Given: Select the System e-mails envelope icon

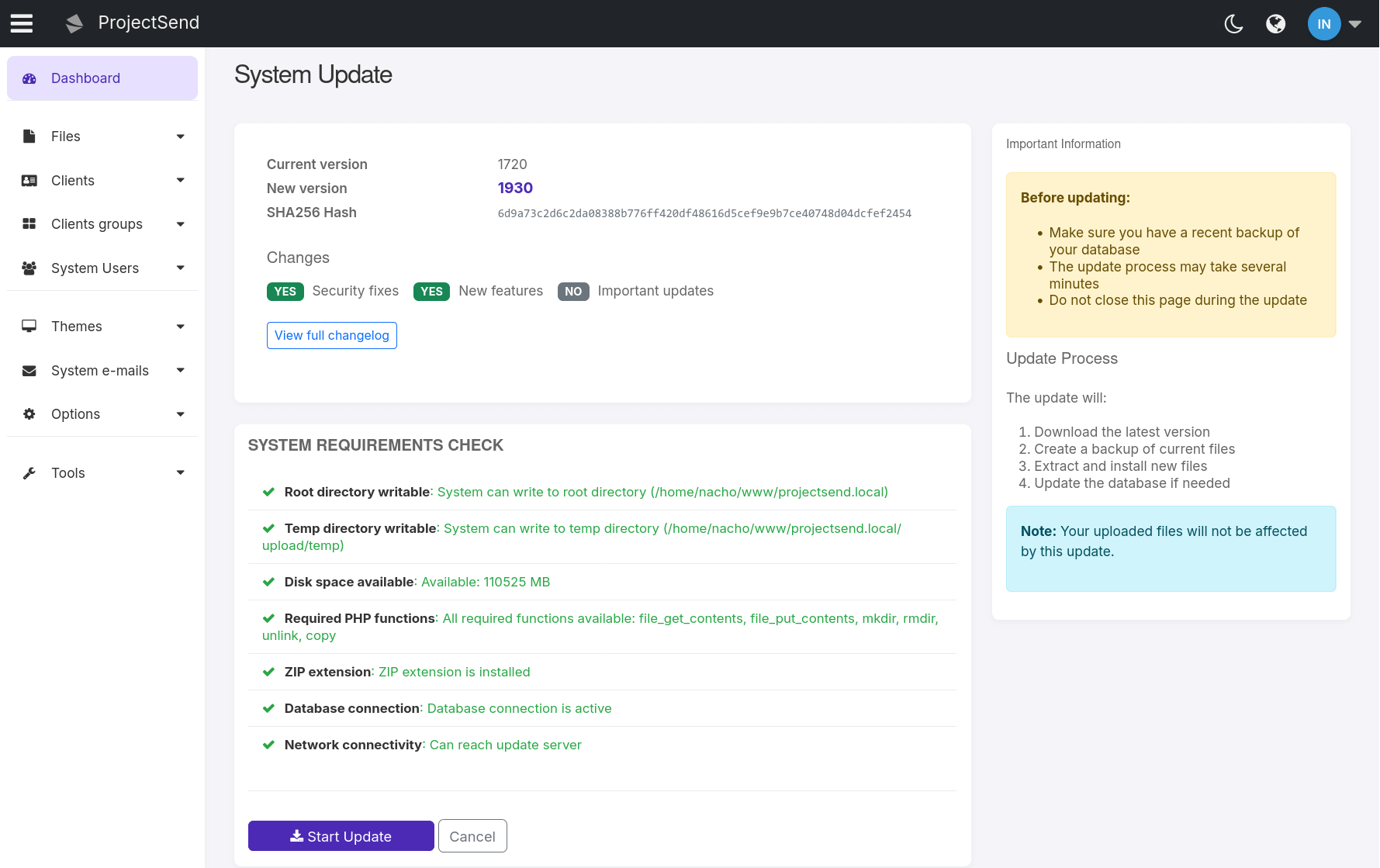Looking at the screenshot, I should [29, 370].
